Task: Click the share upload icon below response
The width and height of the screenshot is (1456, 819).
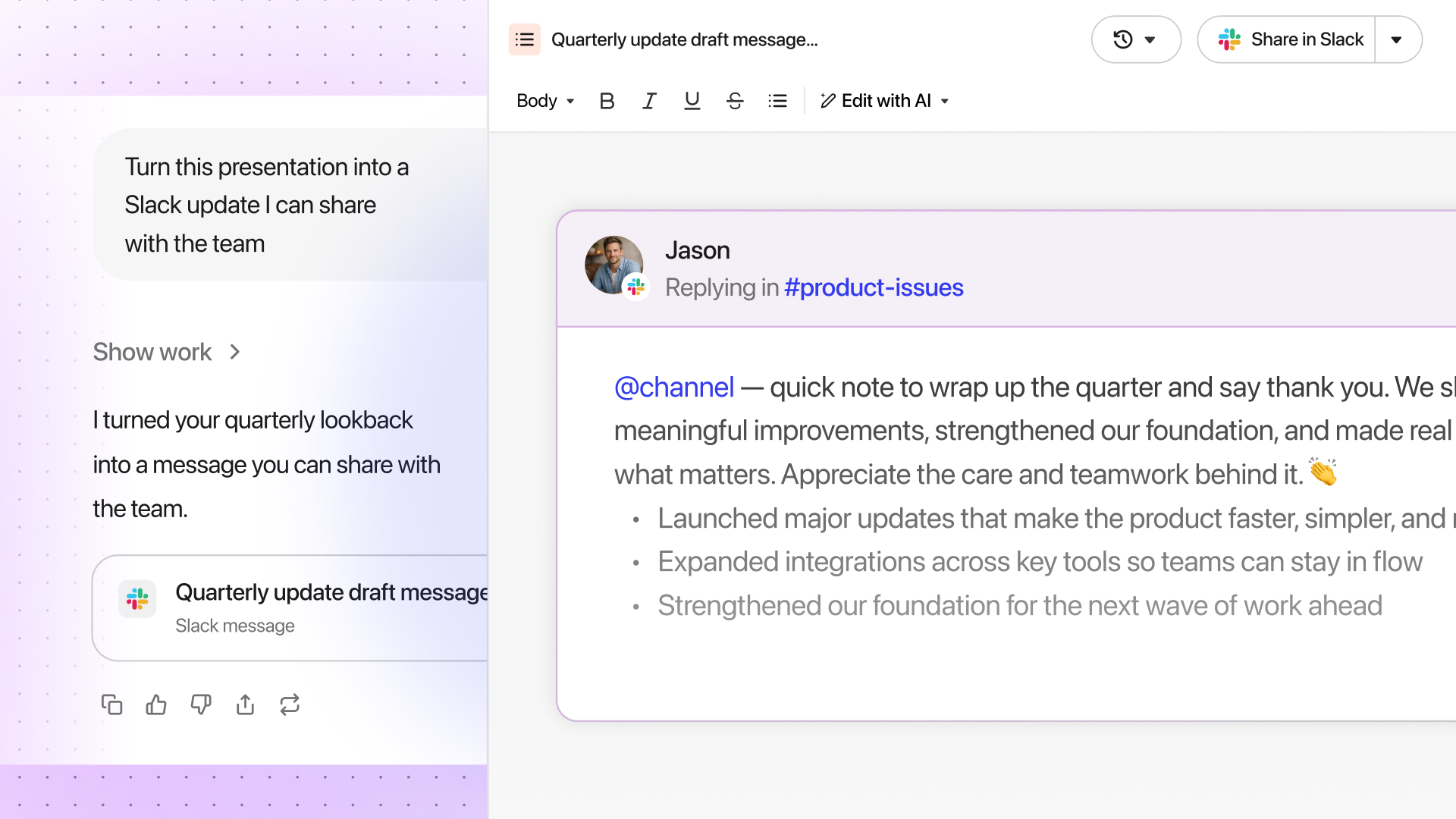Action: (x=245, y=704)
